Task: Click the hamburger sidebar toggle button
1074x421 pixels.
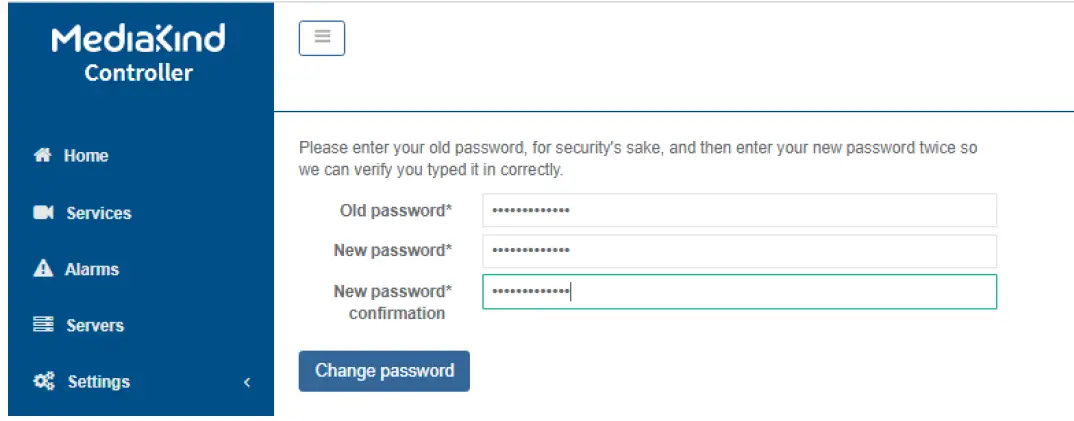Action: 322,38
